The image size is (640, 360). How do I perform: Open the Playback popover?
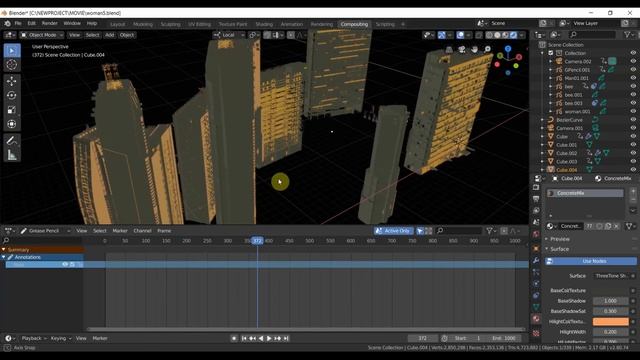33,338
